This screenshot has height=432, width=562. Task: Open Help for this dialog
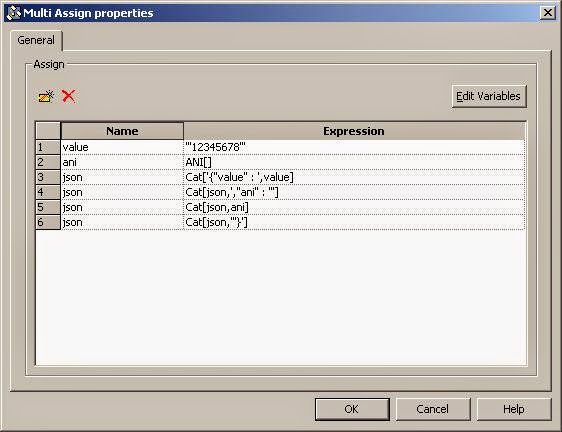click(514, 409)
